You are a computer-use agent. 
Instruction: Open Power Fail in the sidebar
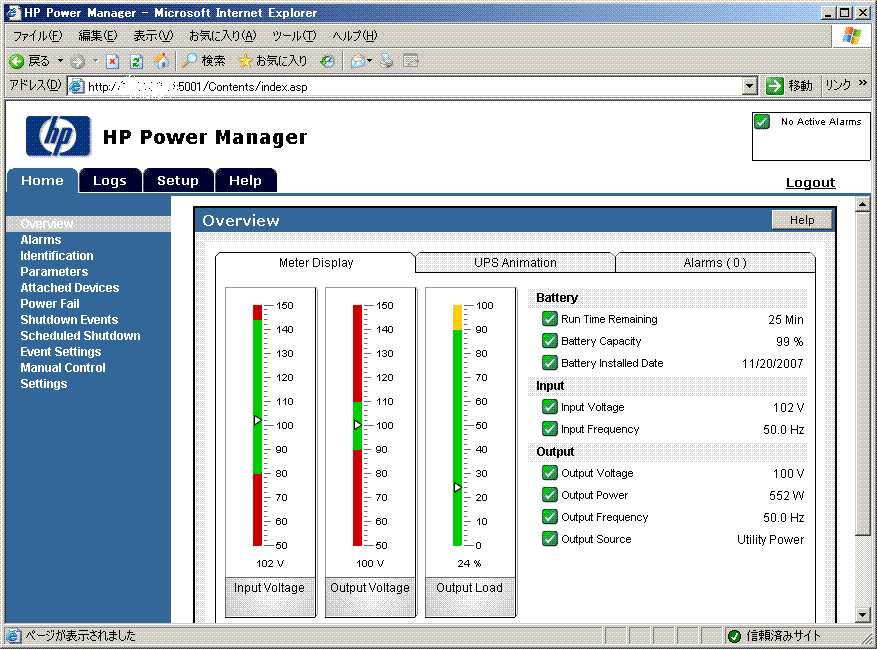pyautogui.click(x=50, y=304)
